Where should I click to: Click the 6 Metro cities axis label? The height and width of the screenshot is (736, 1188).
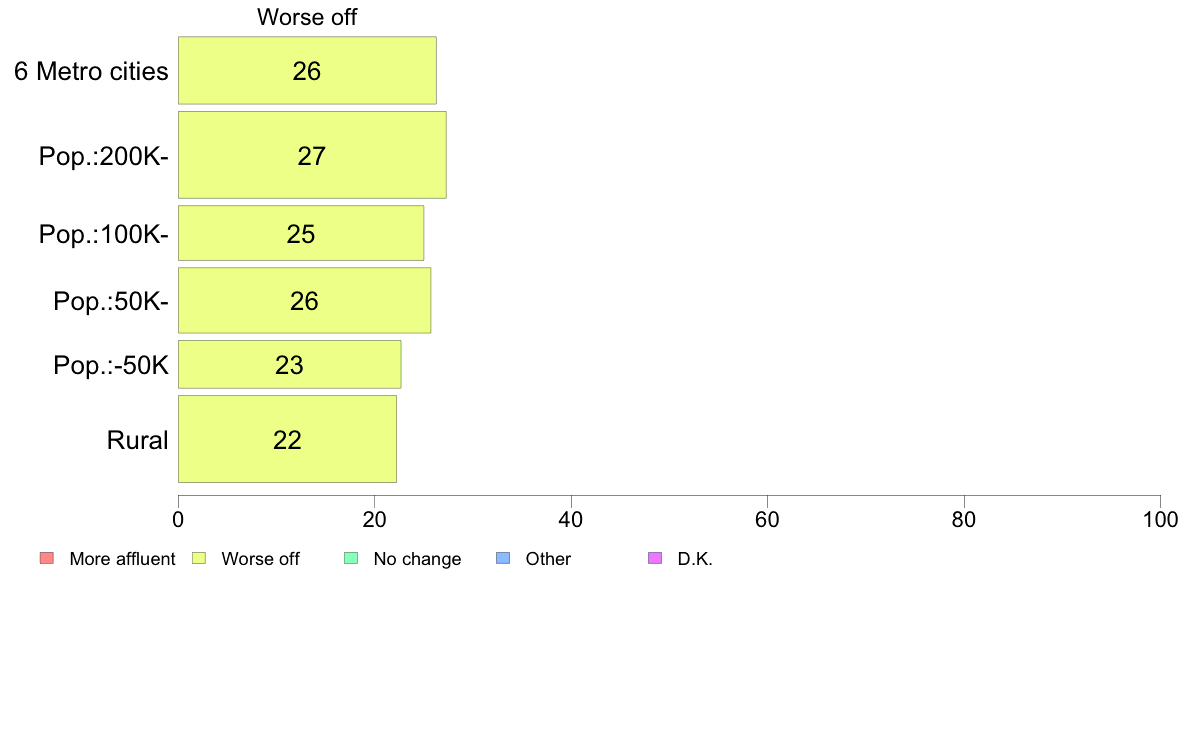point(91,71)
